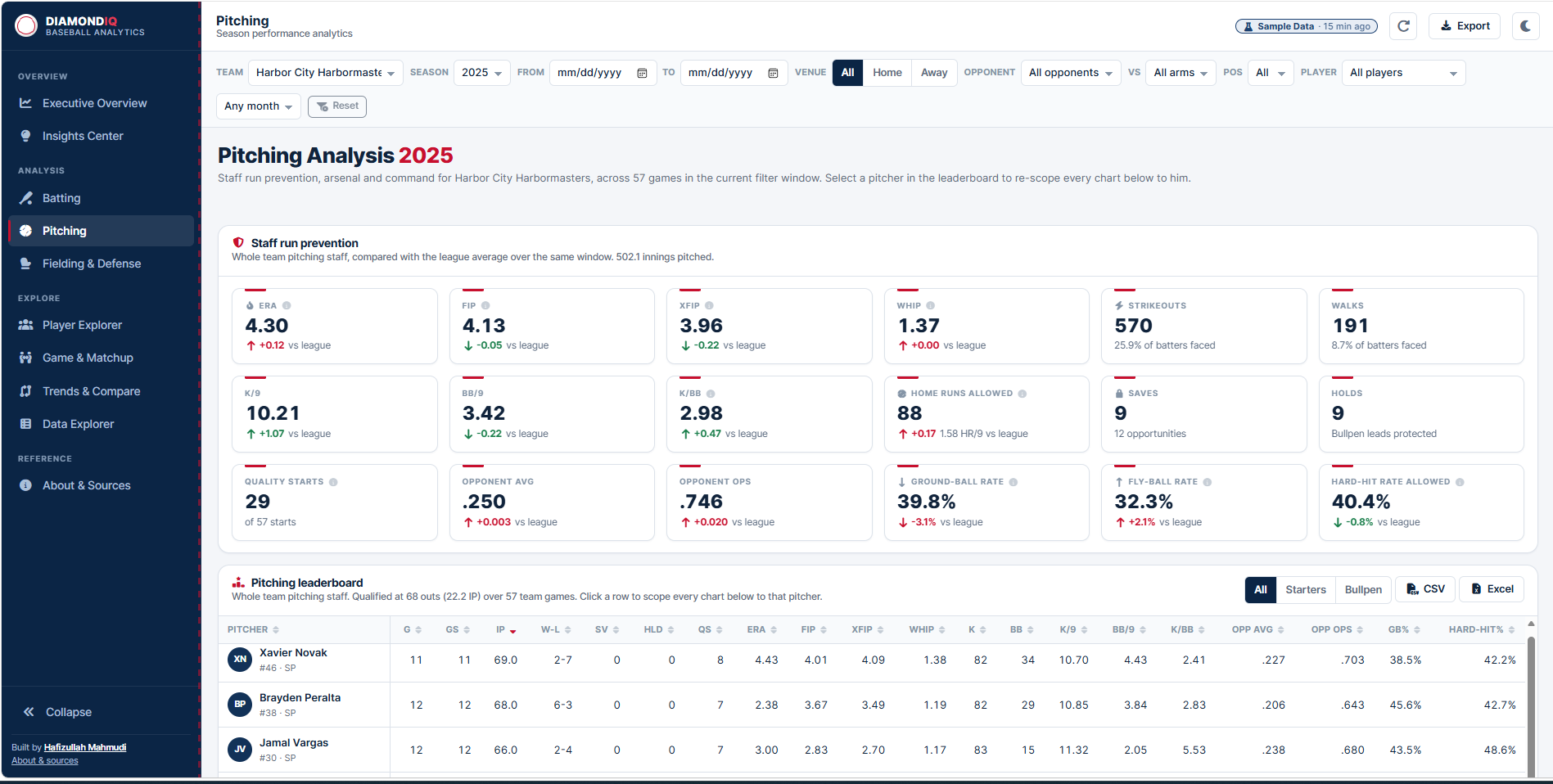Select the Away venue option
The image size is (1553, 784).
(934, 73)
